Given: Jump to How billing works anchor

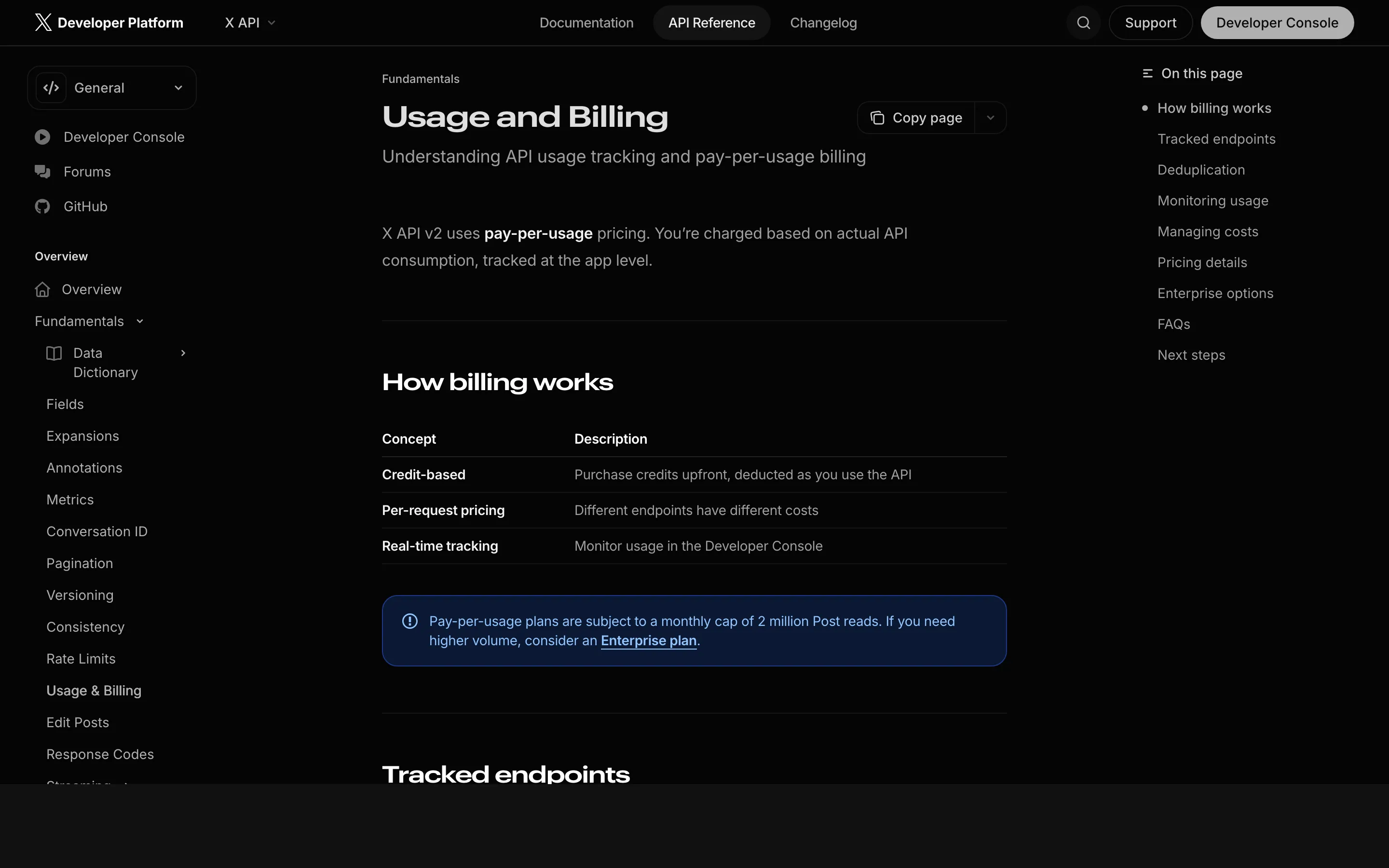Looking at the screenshot, I should click(1214, 108).
